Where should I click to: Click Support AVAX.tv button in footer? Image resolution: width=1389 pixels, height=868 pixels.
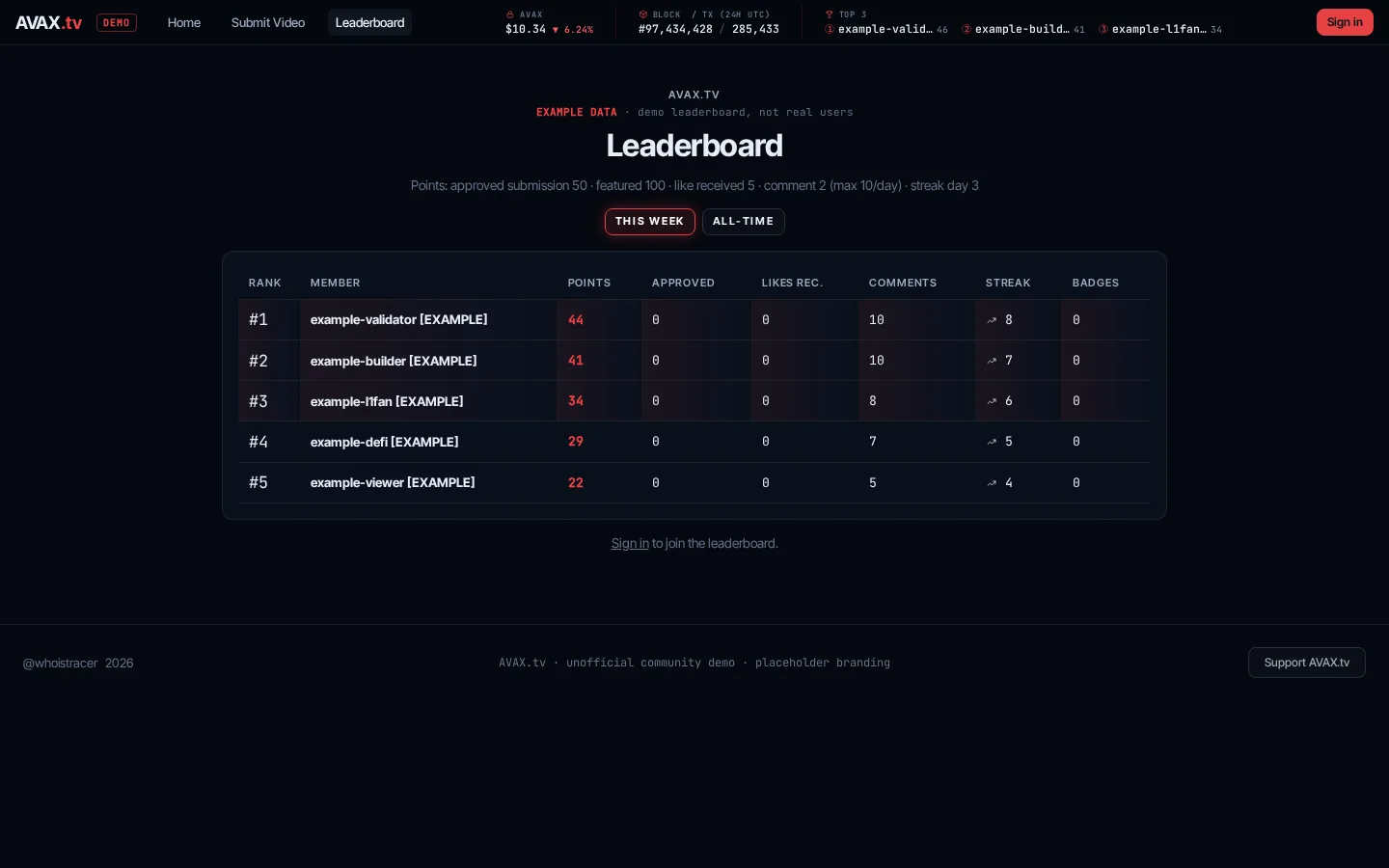(1307, 663)
